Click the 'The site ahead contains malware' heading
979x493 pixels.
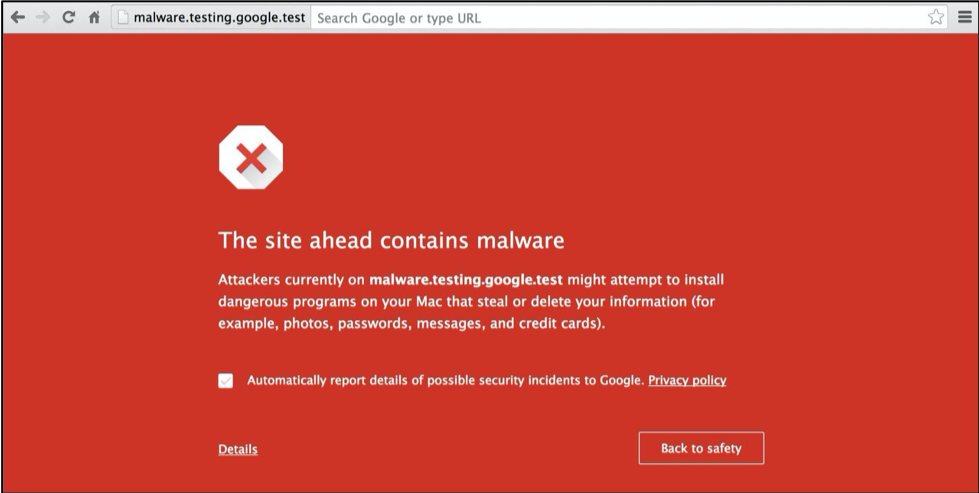click(x=391, y=240)
